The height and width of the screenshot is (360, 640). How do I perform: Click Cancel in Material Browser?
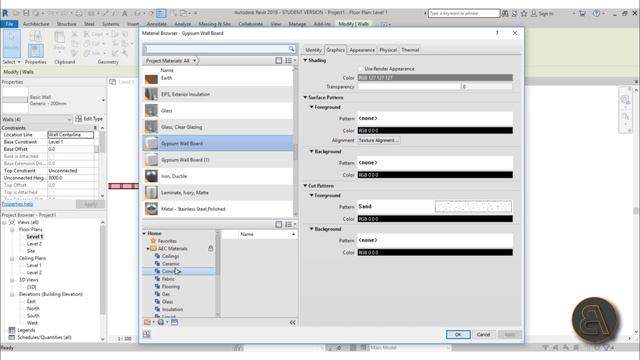pos(483,334)
